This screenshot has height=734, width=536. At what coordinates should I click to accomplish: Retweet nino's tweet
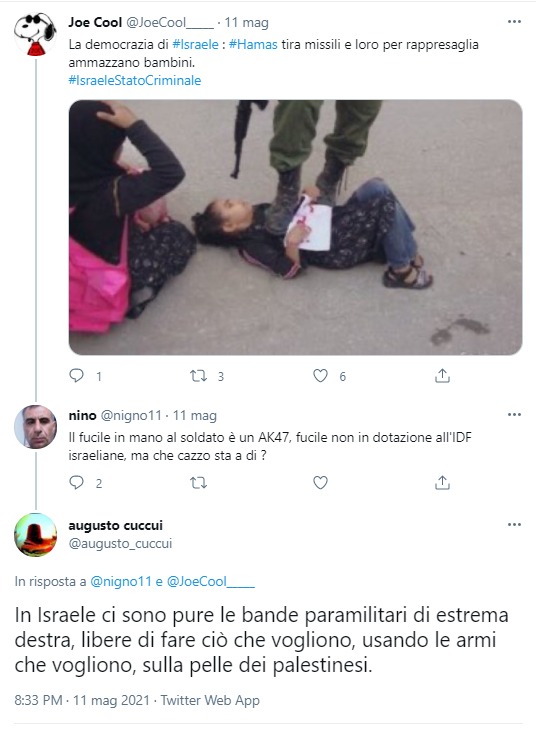[198, 482]
